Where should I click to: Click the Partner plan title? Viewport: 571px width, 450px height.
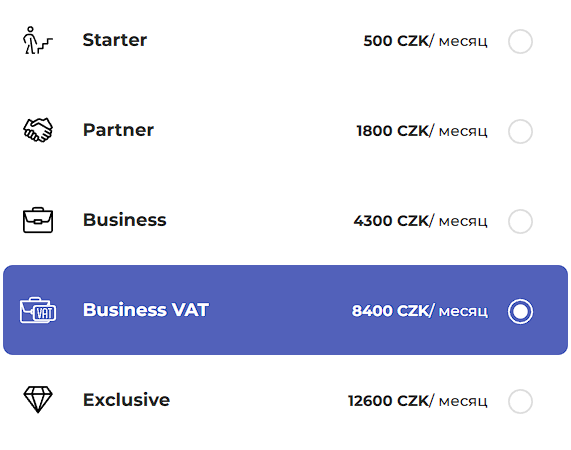coord(118,130)
